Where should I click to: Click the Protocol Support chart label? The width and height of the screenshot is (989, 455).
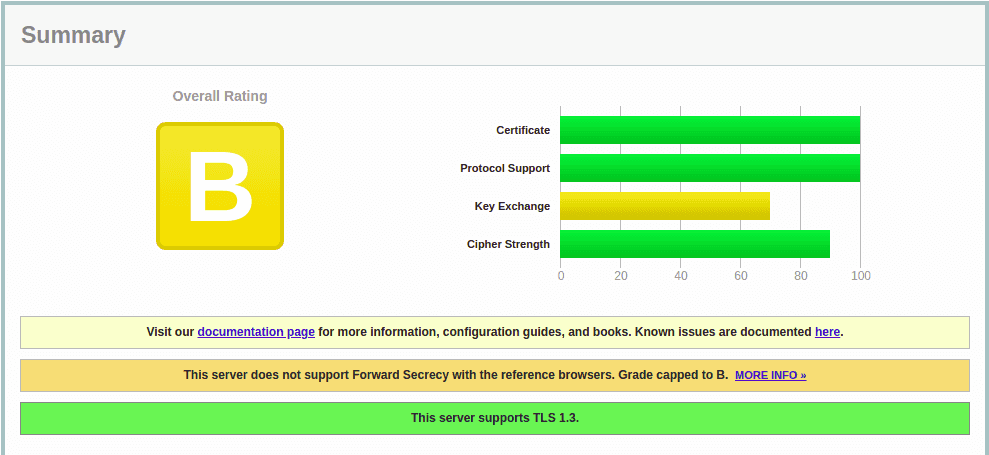point(505,168)
